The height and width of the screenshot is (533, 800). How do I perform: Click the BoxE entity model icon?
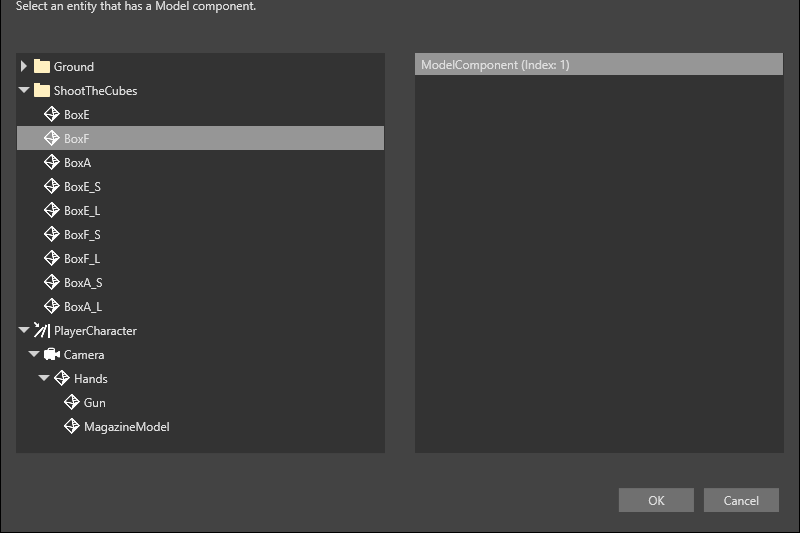(52, 114)
